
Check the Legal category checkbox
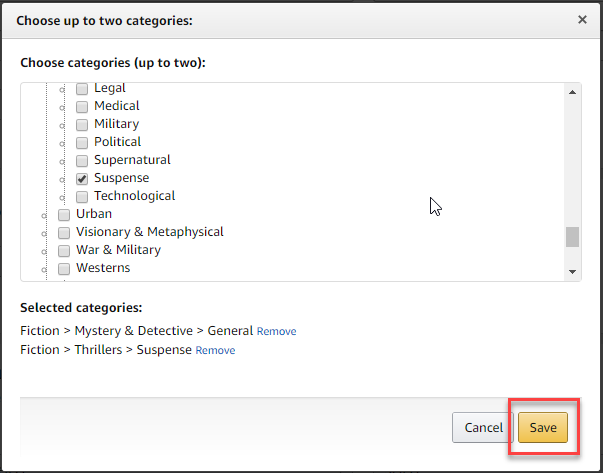(82, 89)
